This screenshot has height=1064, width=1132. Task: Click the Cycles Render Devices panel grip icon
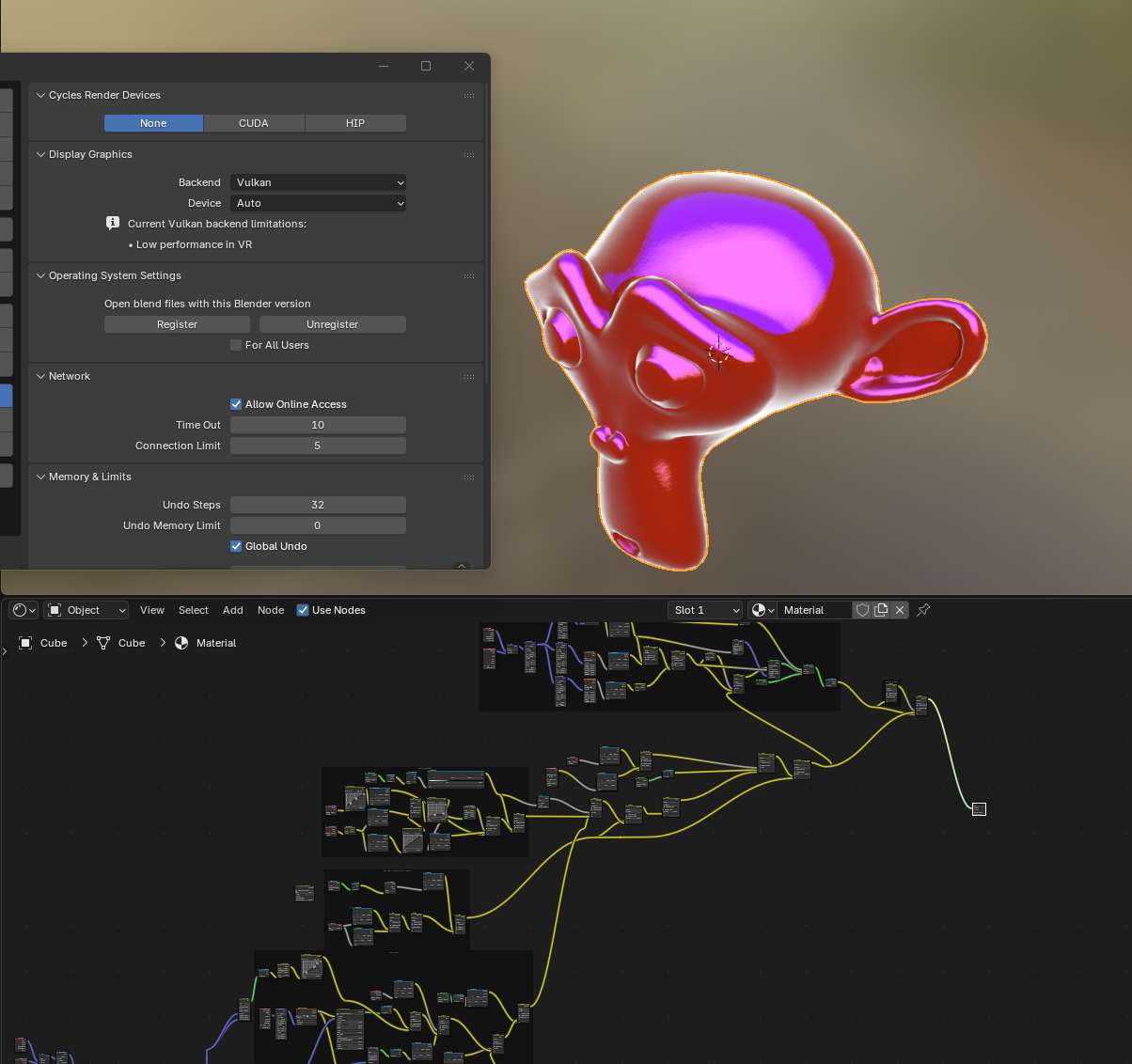pos(469,95)
